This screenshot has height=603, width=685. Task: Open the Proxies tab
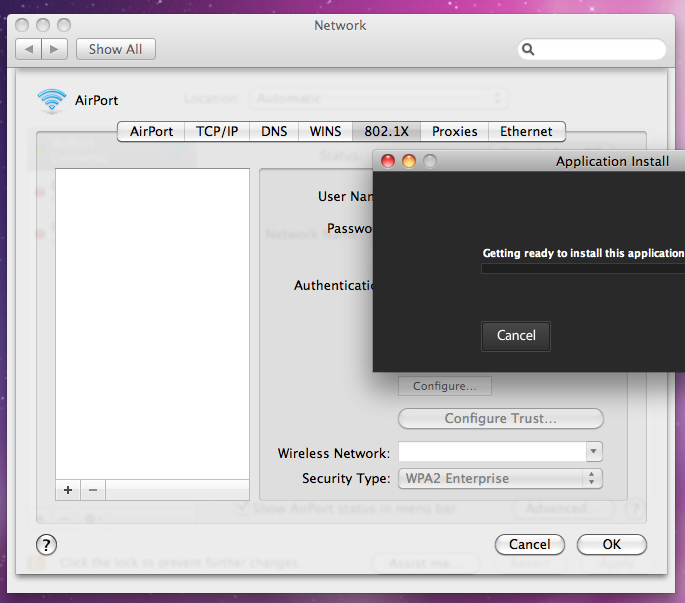click(x=454, y=132)
